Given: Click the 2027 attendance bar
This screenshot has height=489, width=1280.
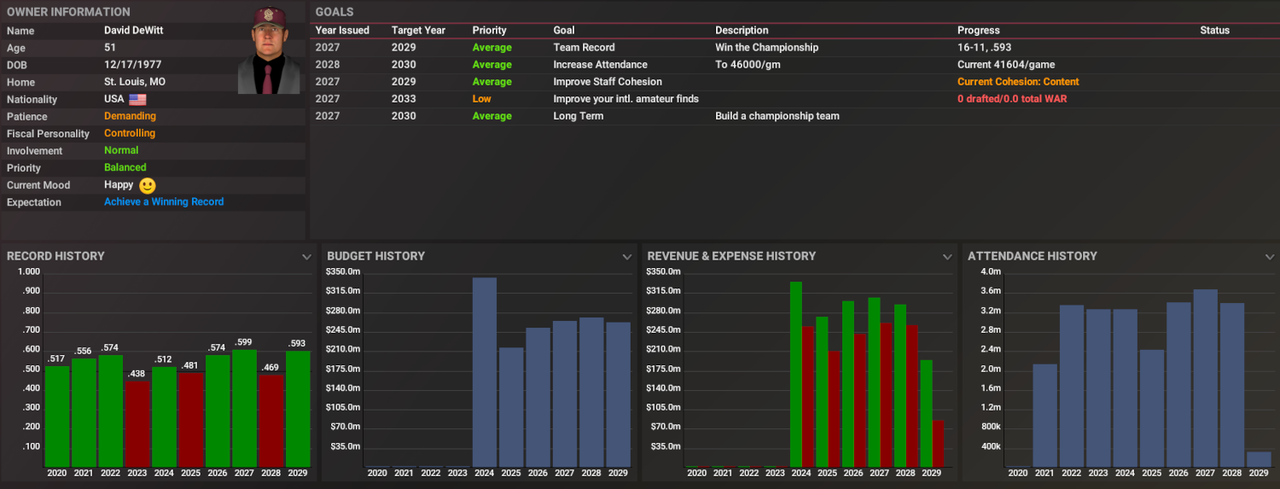Looking at the screenshot, I should pyautogui.click(x=1206, y=378).
